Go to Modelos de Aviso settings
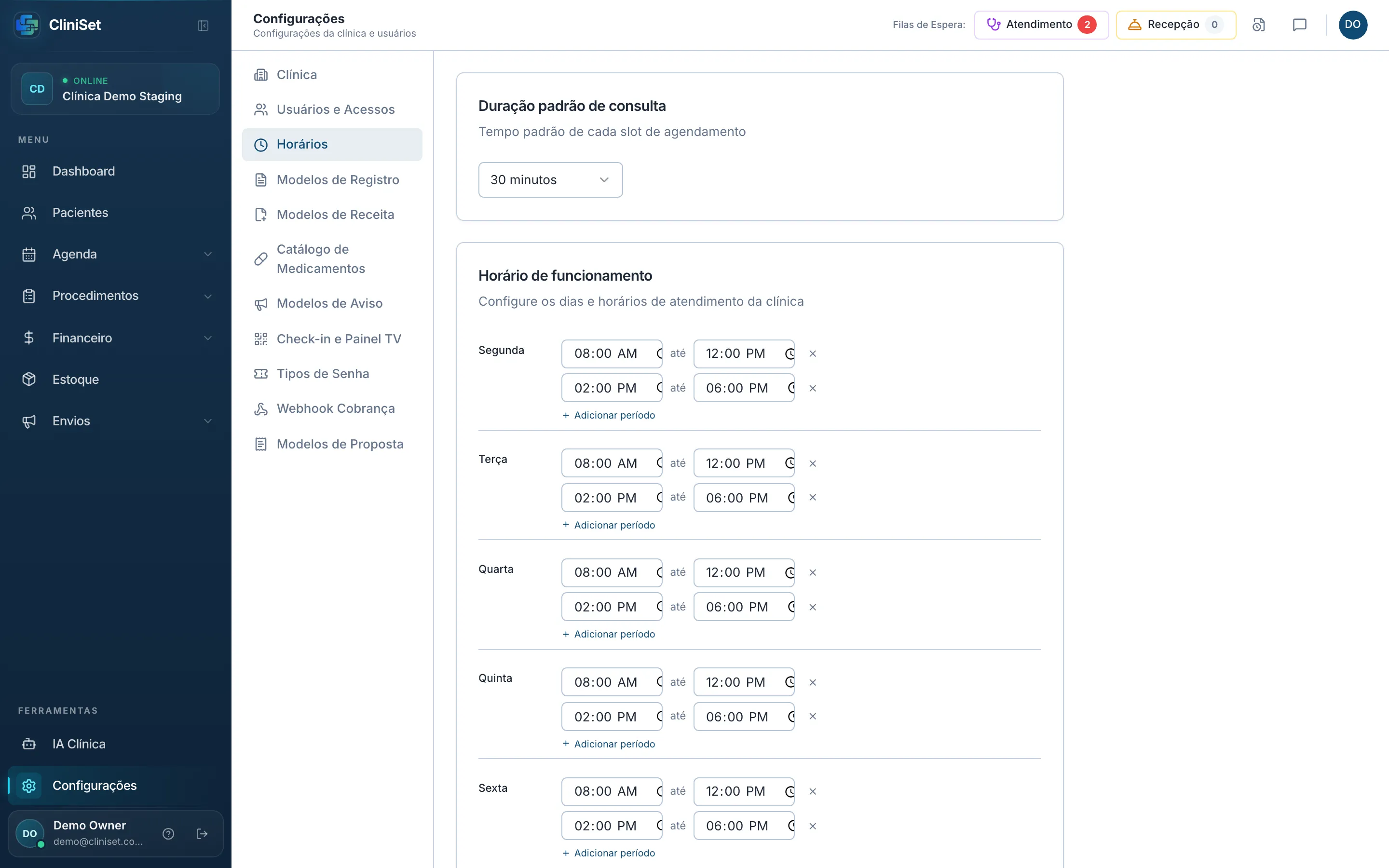The image size is (1389, 868). click(332, 304)
